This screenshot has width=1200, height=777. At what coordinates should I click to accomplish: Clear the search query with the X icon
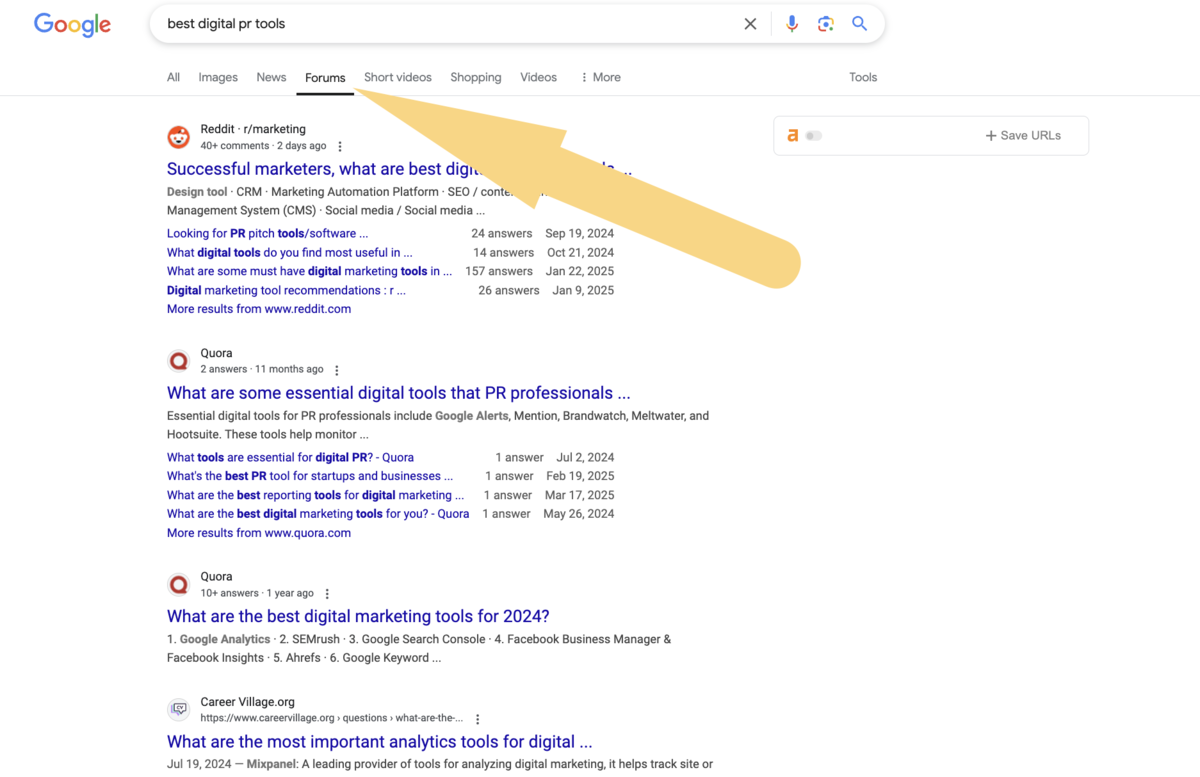tap(750, 23)
